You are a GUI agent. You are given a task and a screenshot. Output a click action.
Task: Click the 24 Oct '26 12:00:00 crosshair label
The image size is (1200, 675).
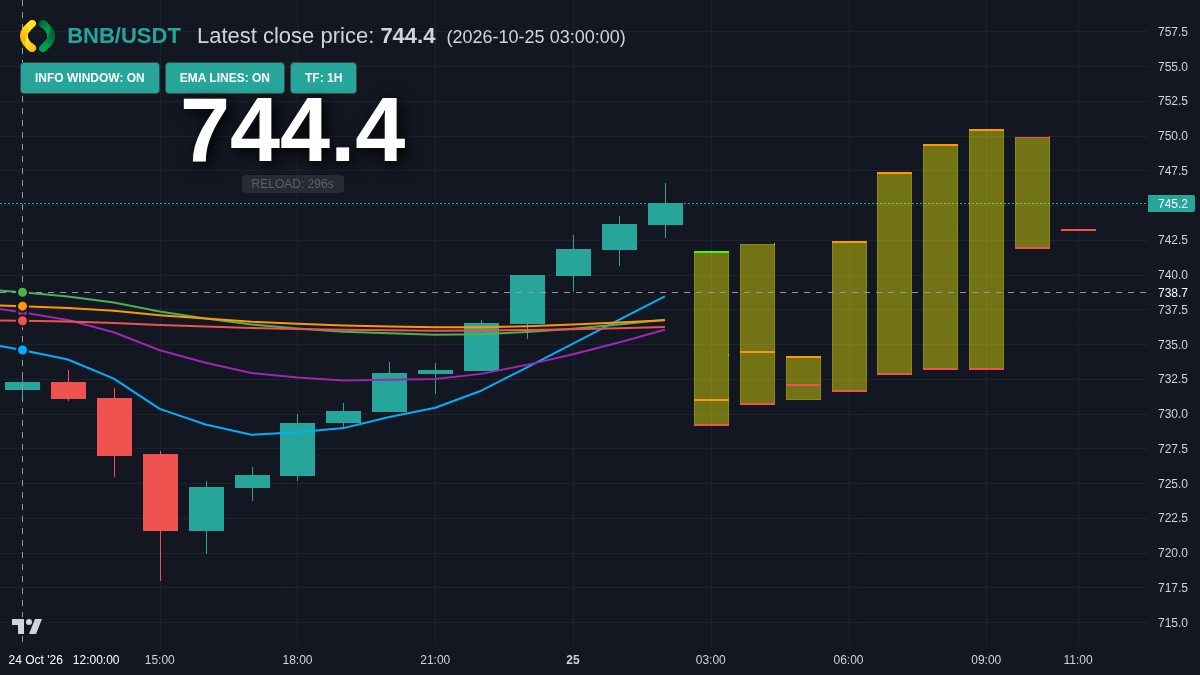click(x=64, y=660)
